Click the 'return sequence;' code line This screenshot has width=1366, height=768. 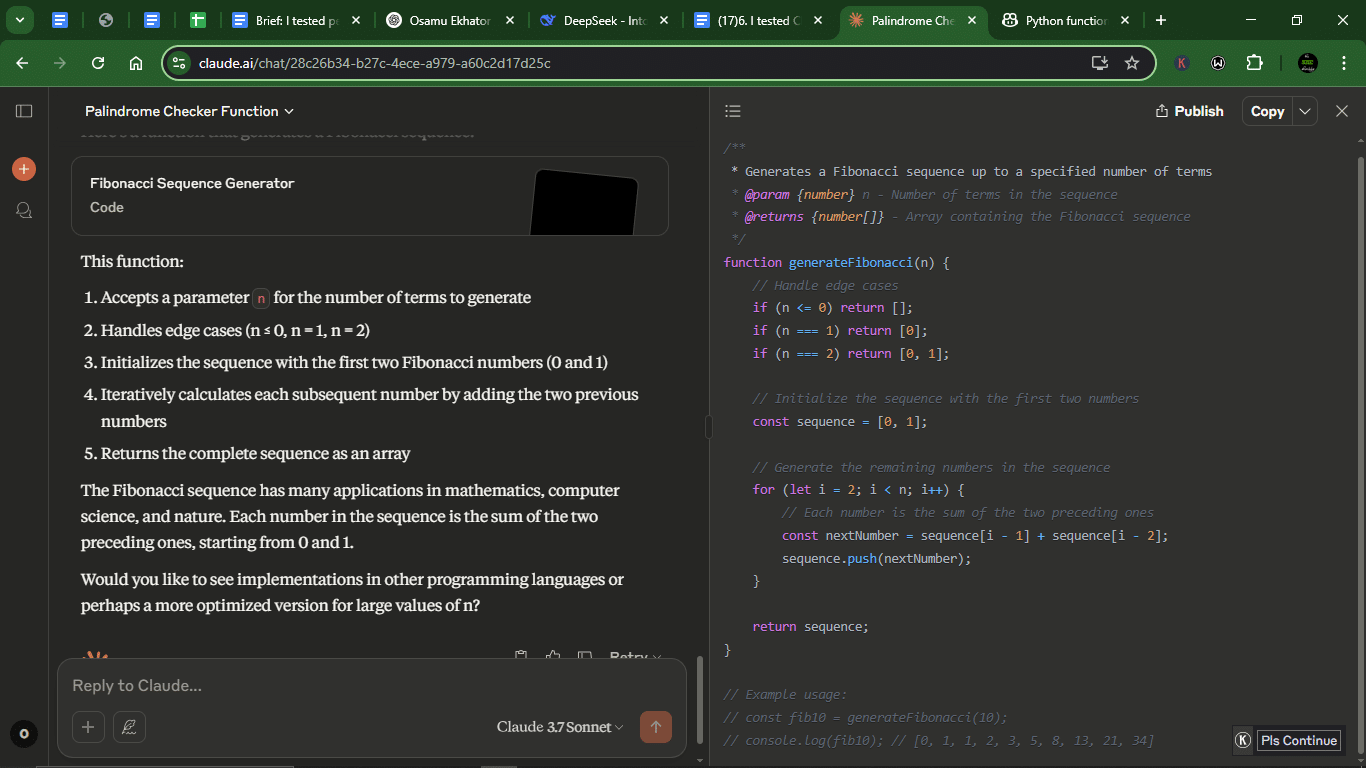click(x=811, y=626)
